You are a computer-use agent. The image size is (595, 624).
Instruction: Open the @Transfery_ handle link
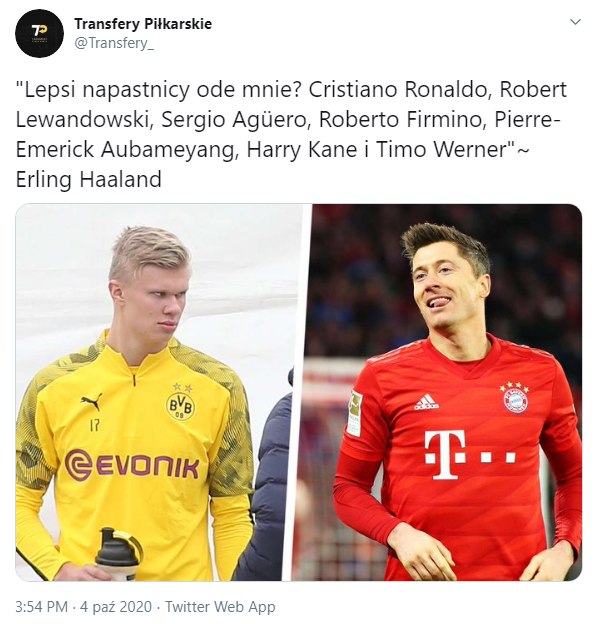(x=114, y=43)
